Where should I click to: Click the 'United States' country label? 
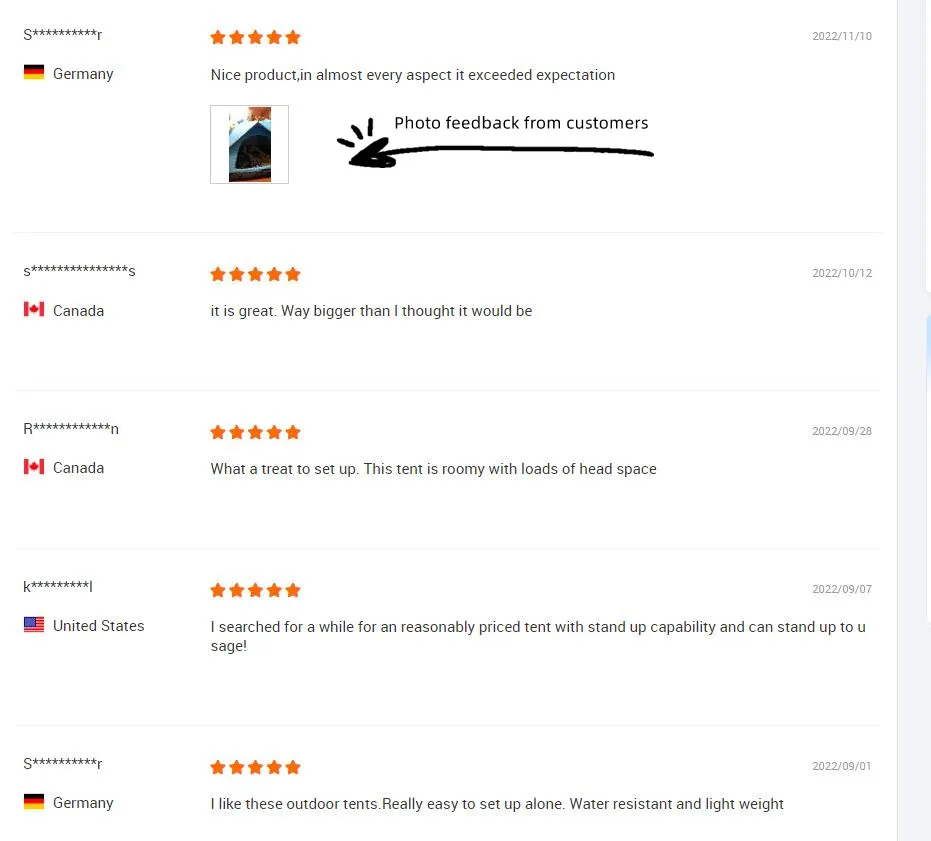coord(99,625)
